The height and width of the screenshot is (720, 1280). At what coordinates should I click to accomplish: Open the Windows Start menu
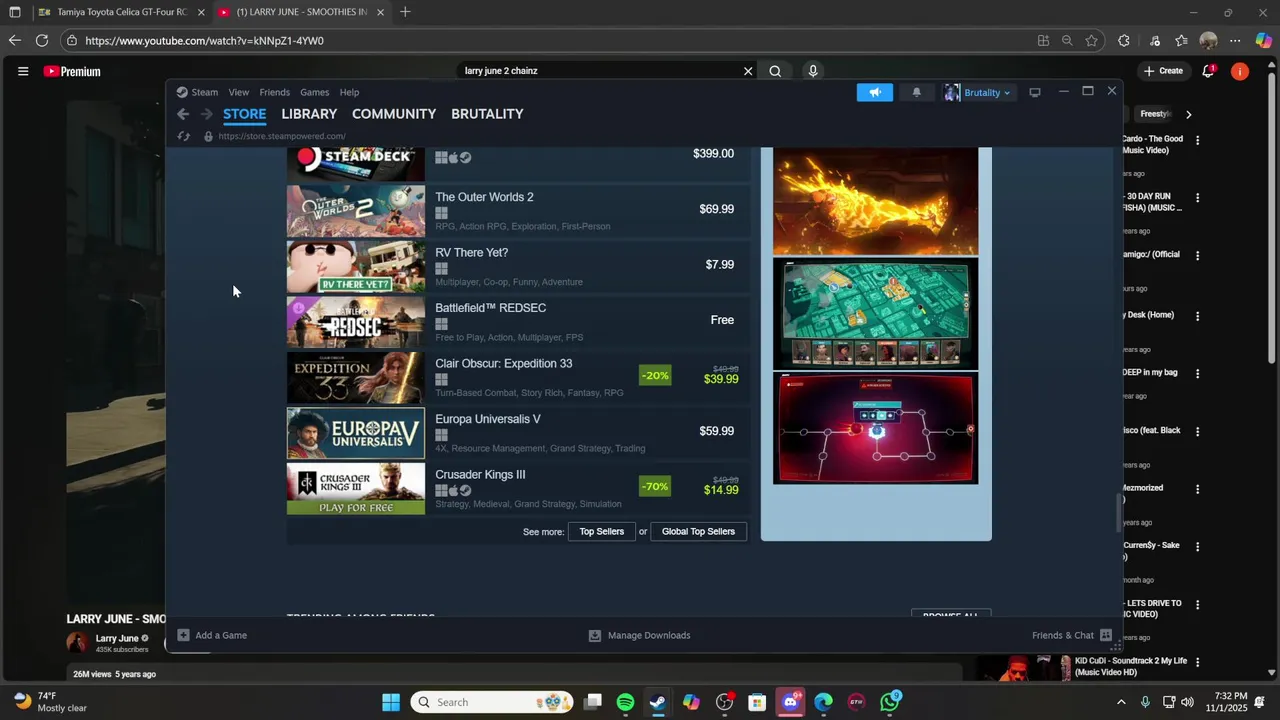click(391, 702)
